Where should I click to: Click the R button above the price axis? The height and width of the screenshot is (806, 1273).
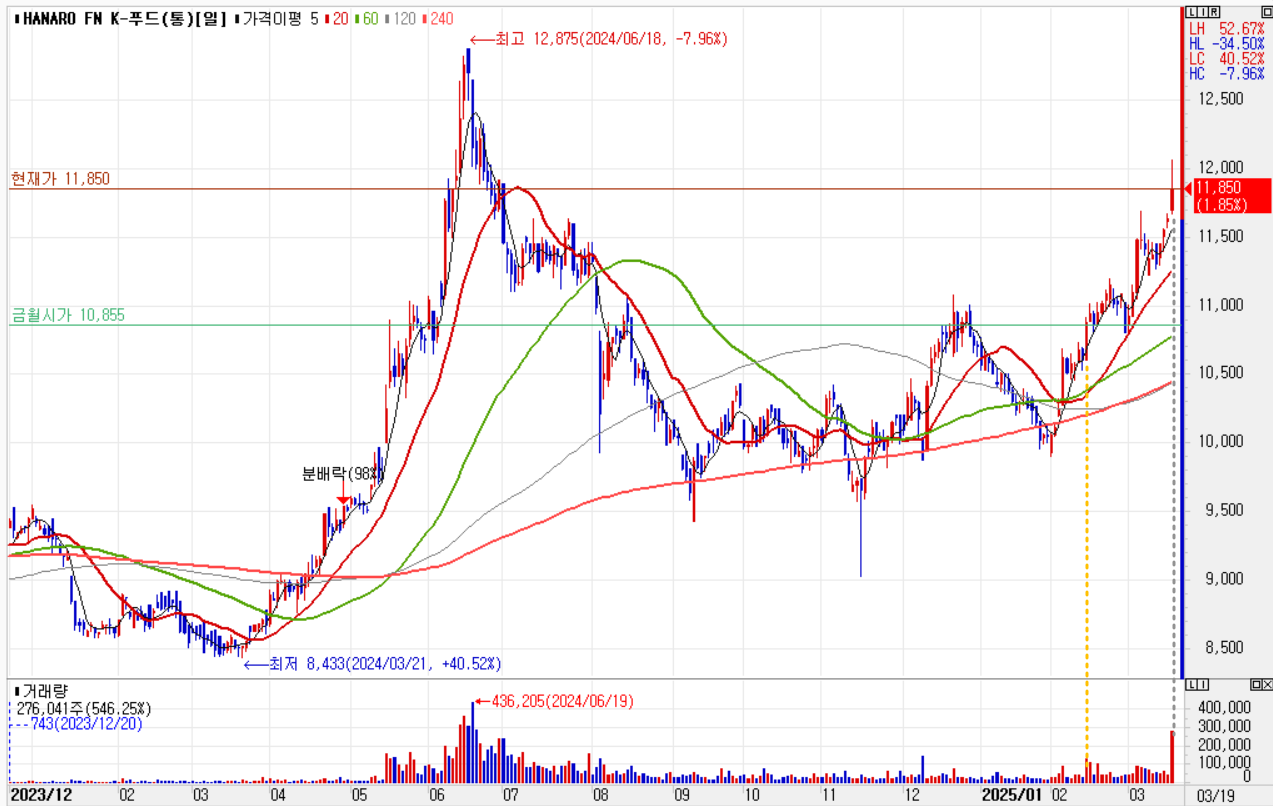pos(1214,12)
